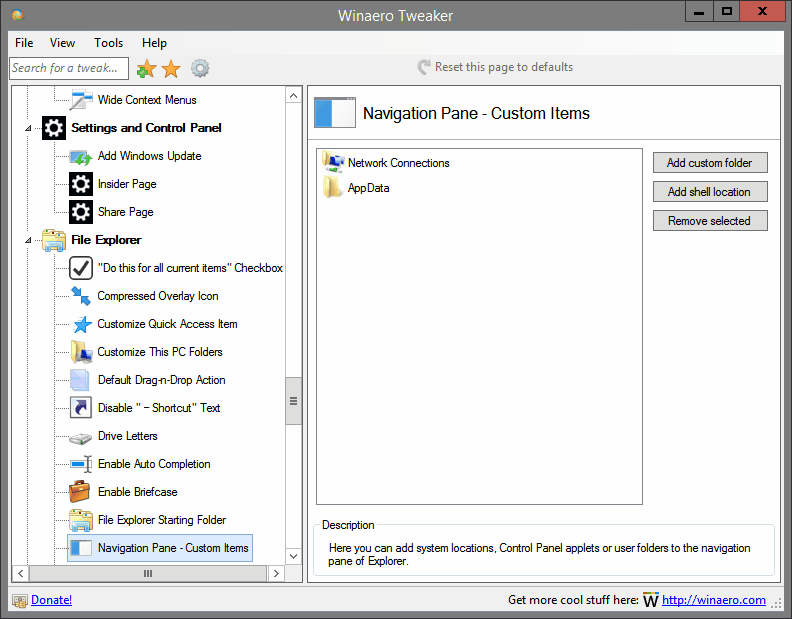Click the Donate icon in the status bar
This screenshot has height=619, width=792.
point(20,601)
